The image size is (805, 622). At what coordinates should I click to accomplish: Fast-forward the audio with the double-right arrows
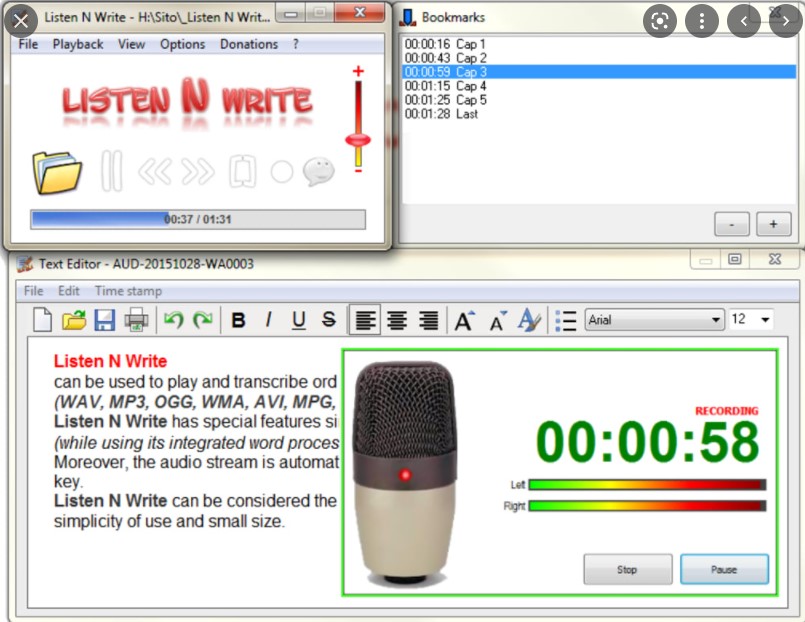pos(198,172)
